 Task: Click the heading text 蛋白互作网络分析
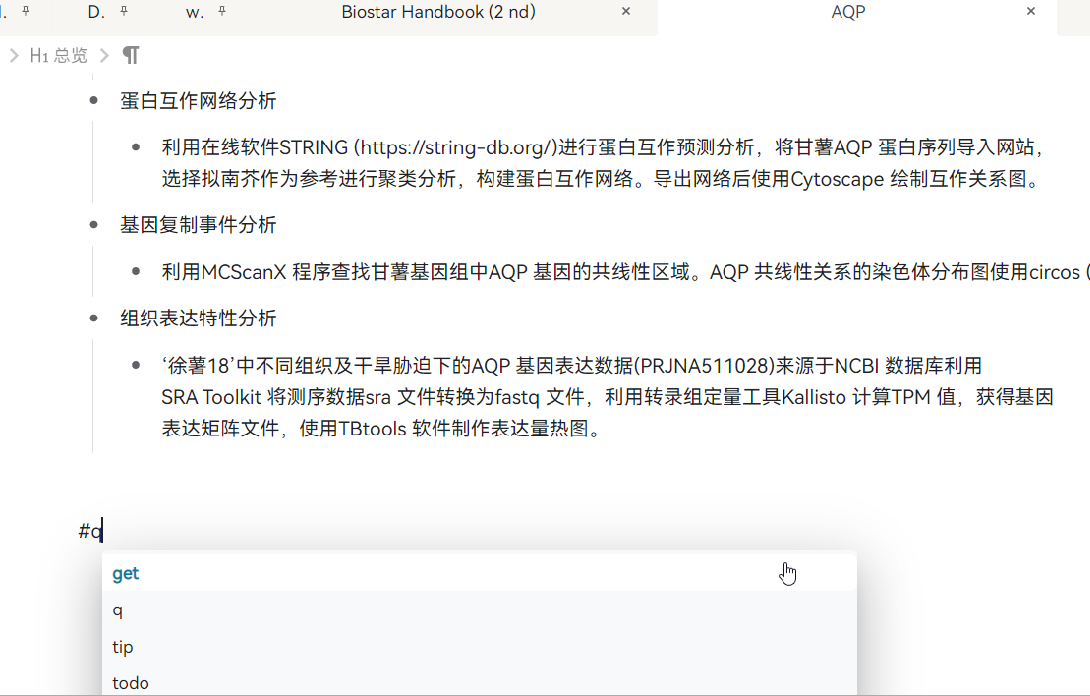tap(198, 101)
